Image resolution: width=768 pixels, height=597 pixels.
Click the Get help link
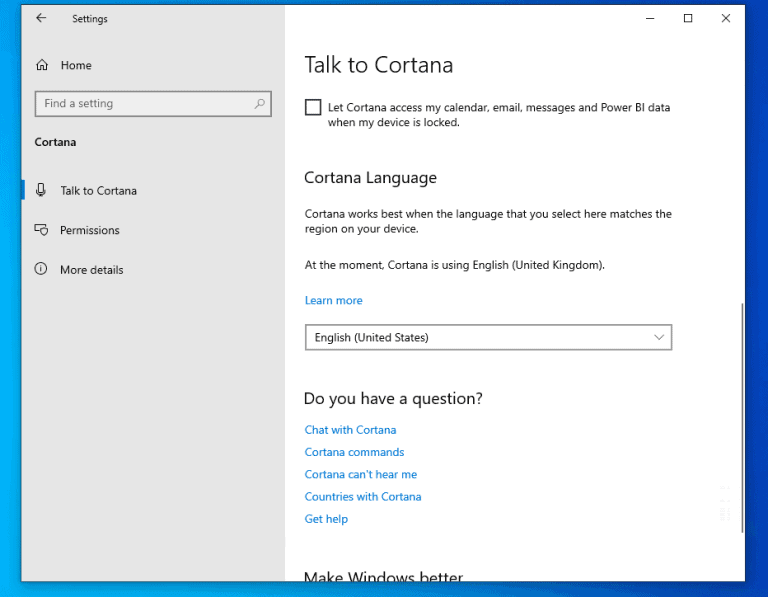[x=326, y=519]
